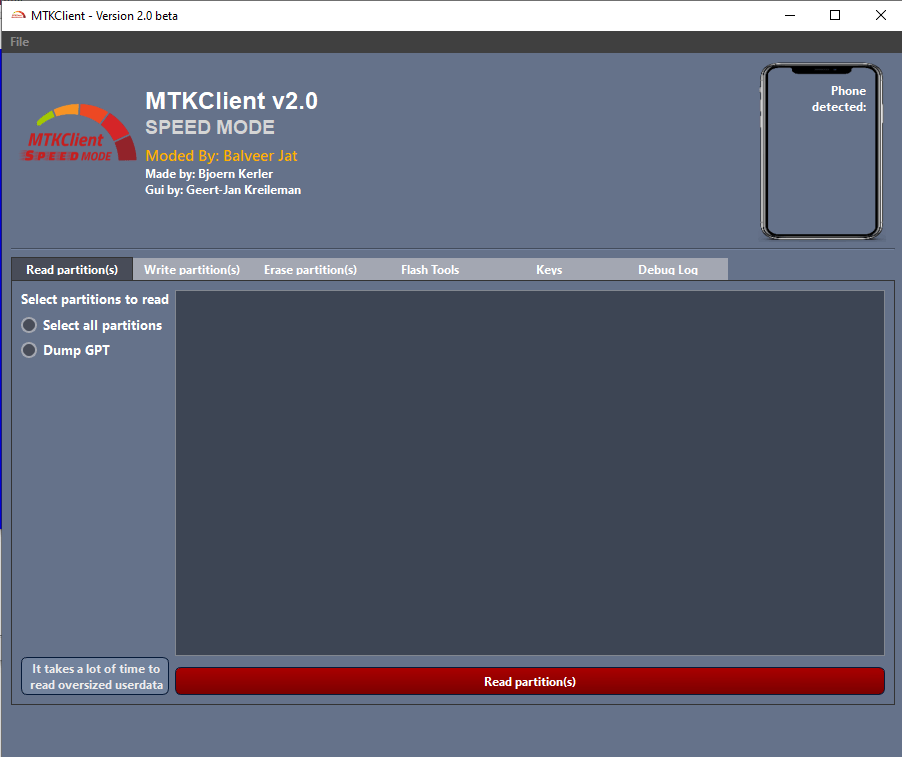Click the MTKClient v2.0 heading
This screenshot has width=902, height=757.
coord(231,100)
